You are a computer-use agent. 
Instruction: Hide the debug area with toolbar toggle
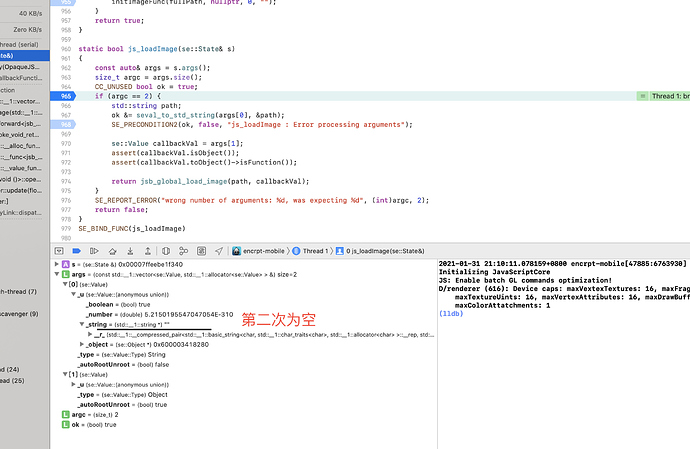59,251
